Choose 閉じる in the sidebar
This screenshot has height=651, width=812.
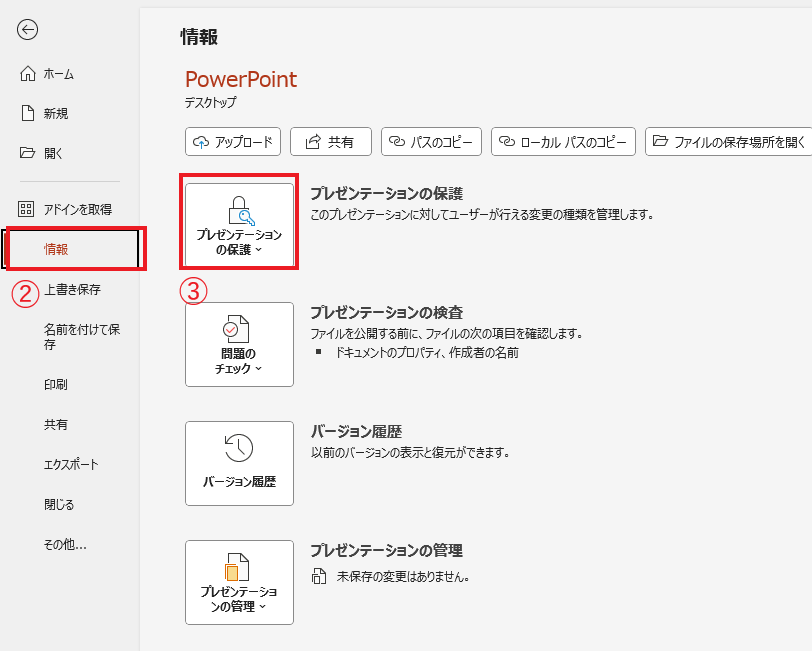pos(59,504)
